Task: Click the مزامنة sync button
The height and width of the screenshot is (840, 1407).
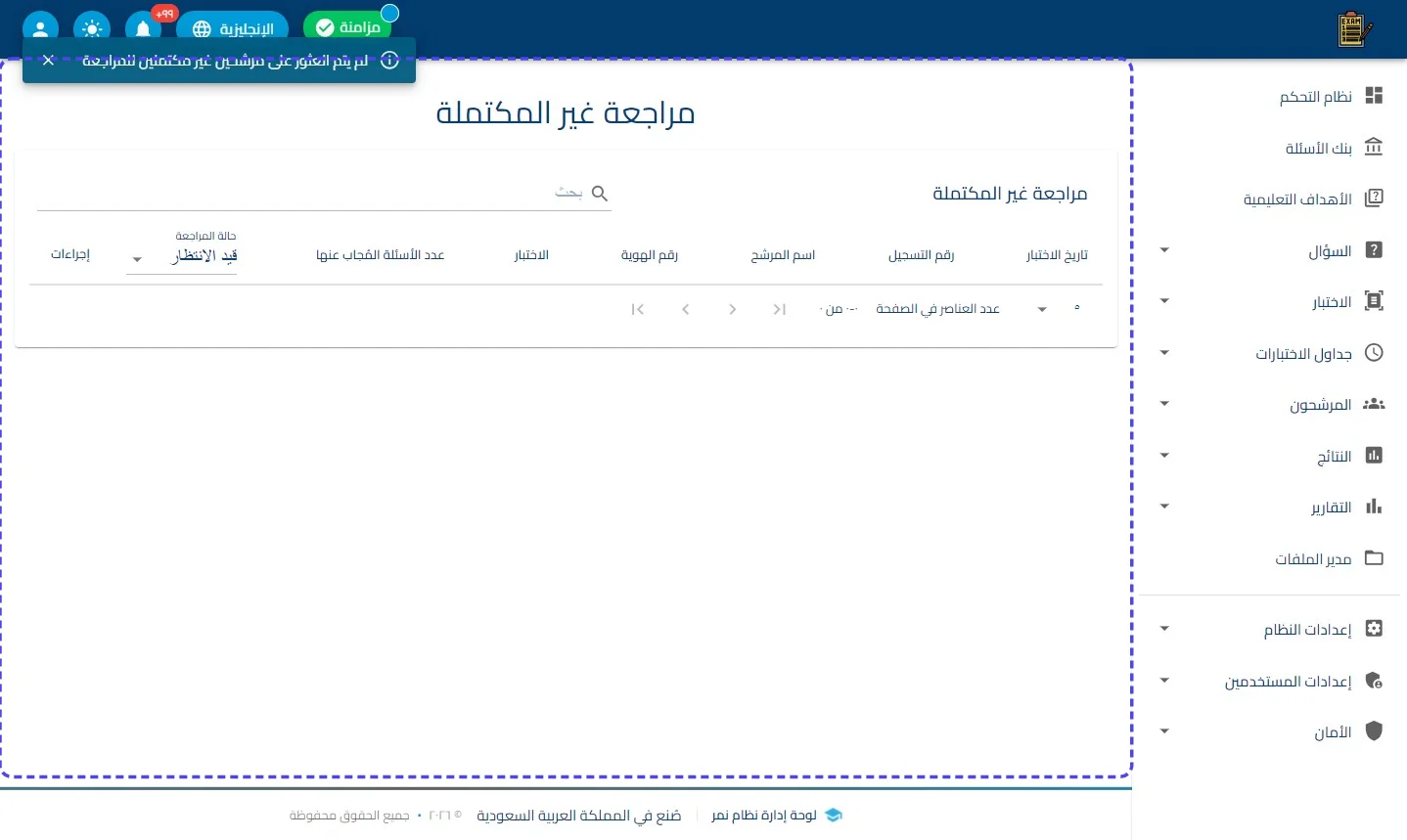Action: coord(347,27)
